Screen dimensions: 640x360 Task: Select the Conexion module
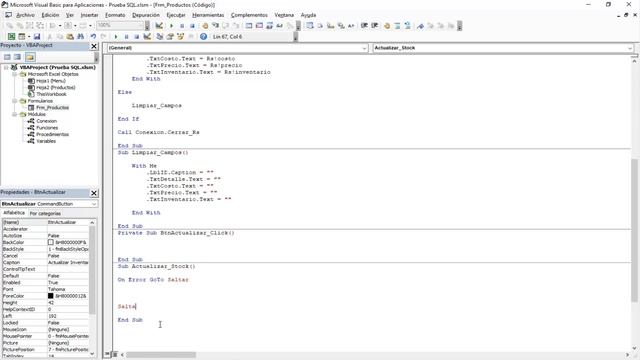pyautogui.click(x=47, y=121)
